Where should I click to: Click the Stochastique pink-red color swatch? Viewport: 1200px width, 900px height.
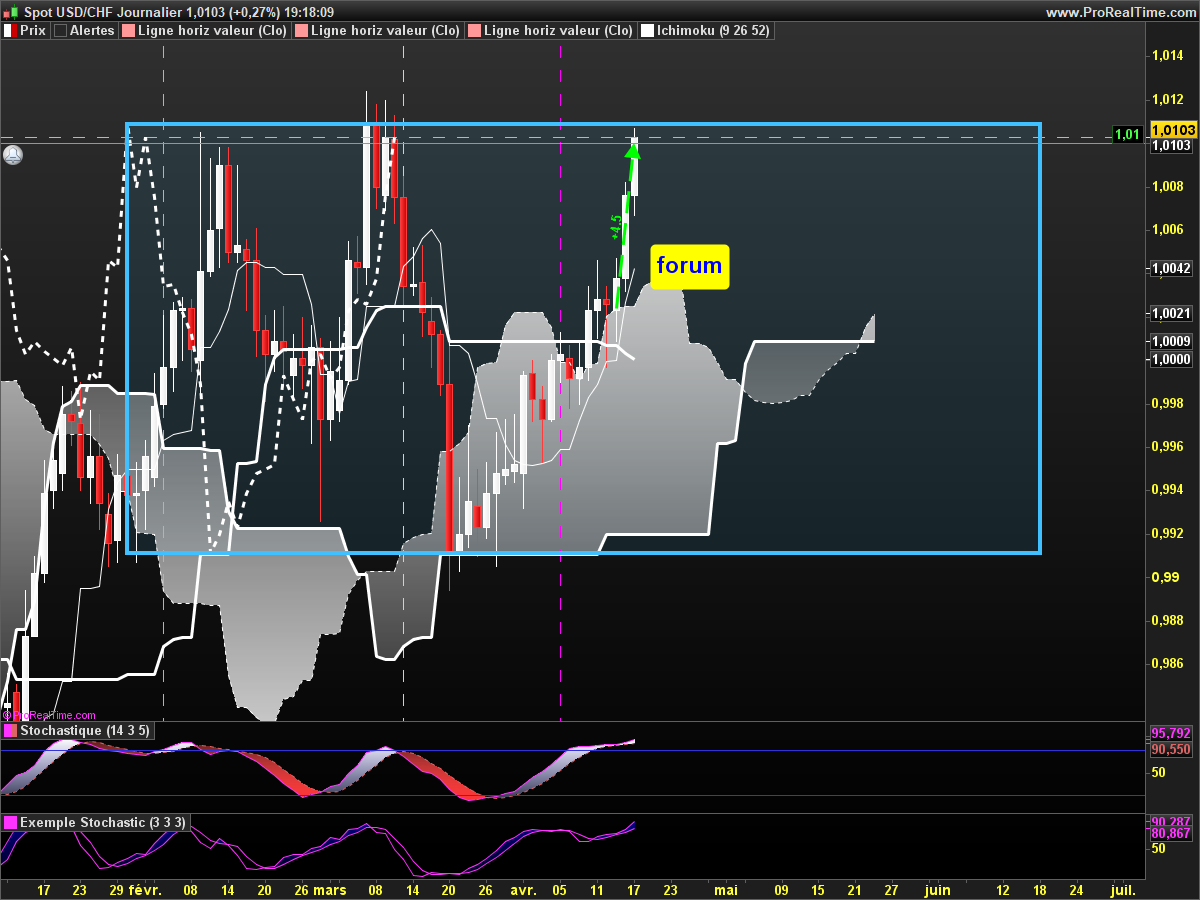coord(11,731)
